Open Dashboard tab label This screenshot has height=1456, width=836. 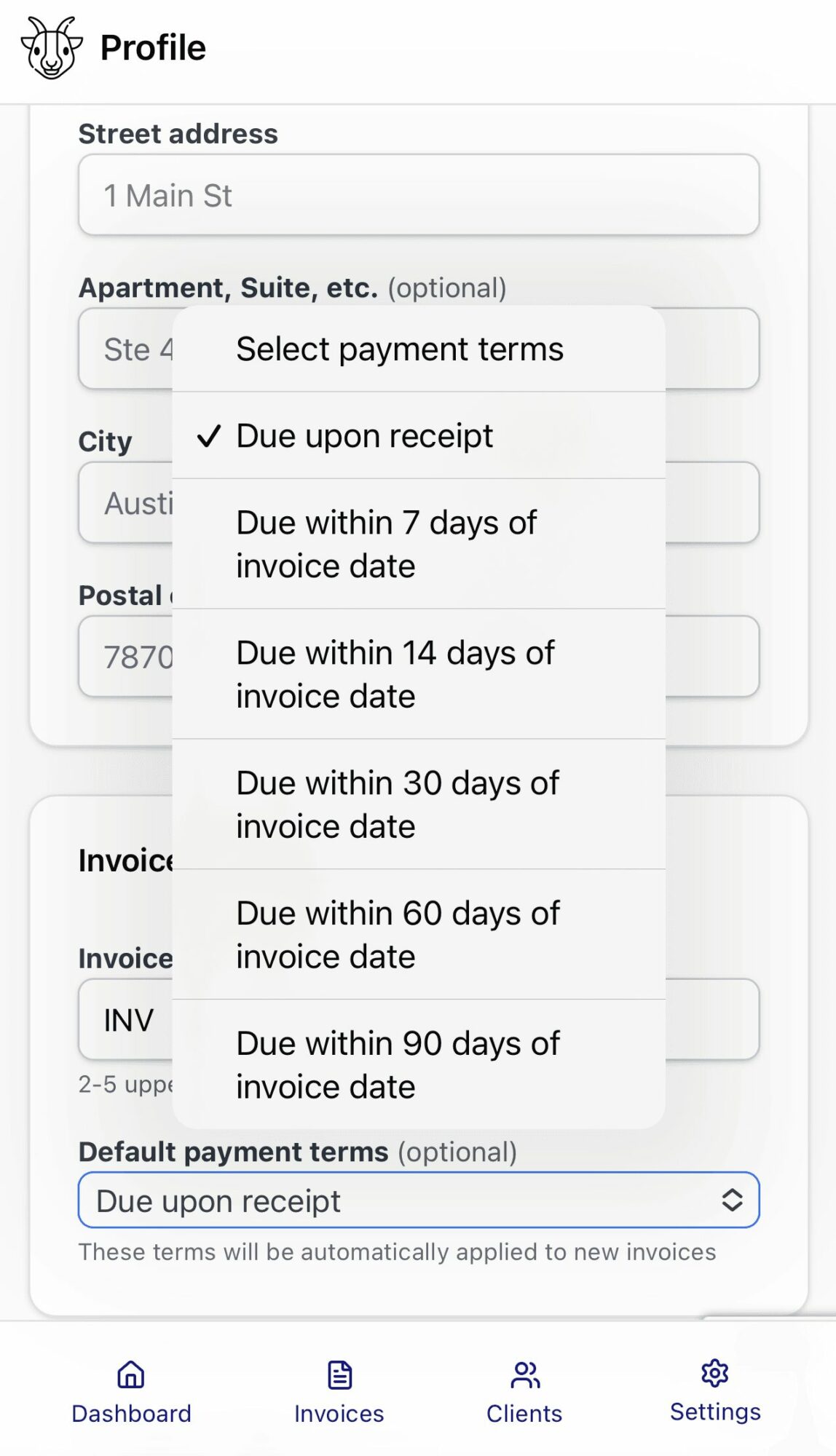coord(131,1414)
